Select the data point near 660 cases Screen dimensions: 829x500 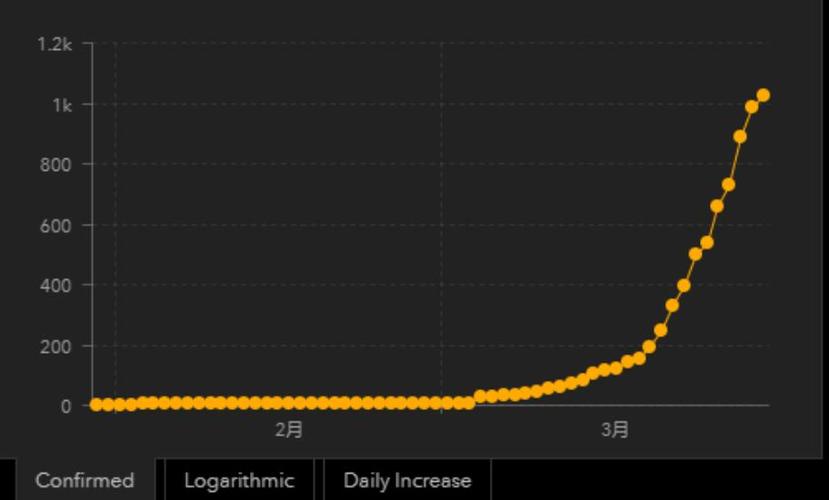click(717, 206)
